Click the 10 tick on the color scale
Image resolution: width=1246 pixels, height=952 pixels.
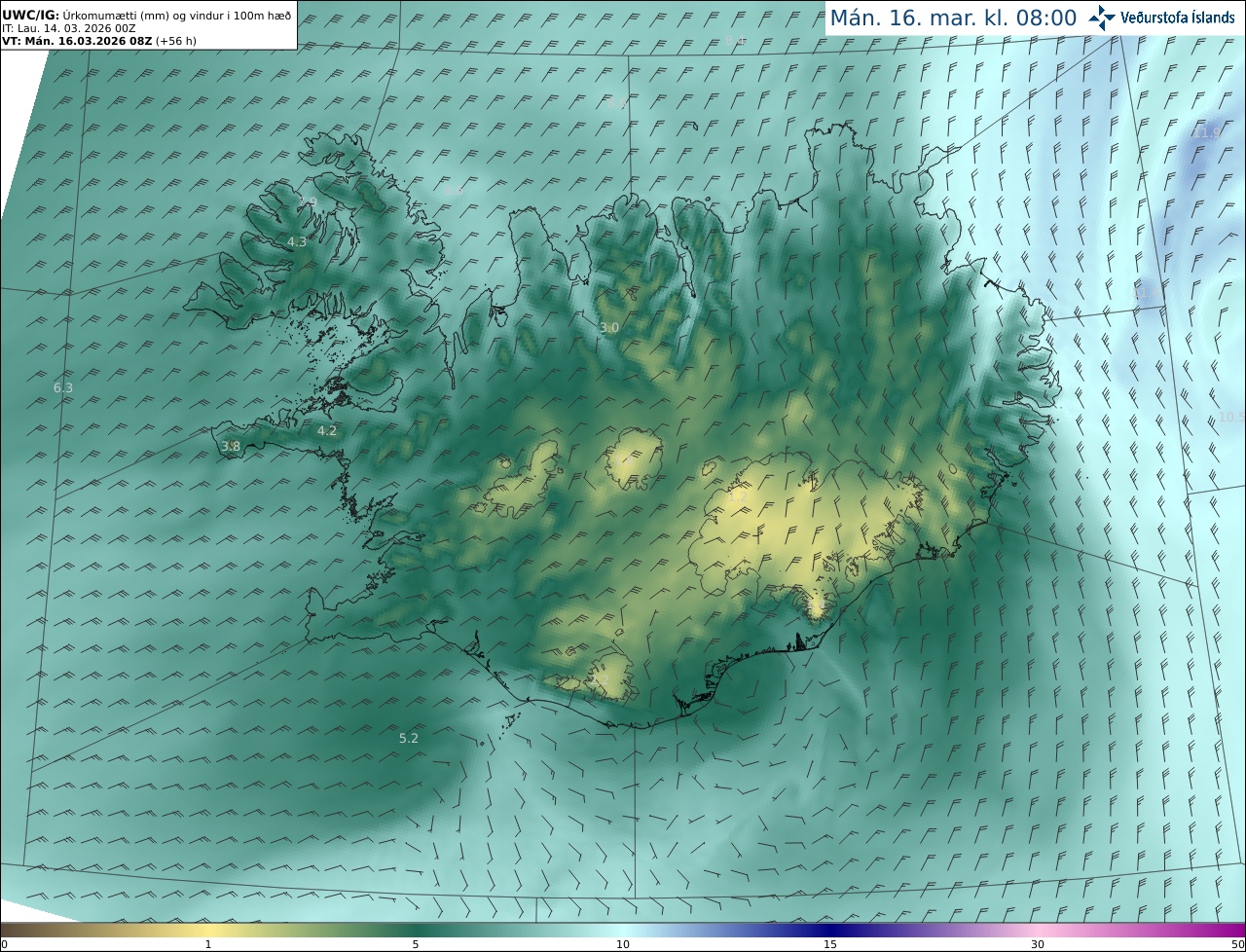click(x=623, y=944)
